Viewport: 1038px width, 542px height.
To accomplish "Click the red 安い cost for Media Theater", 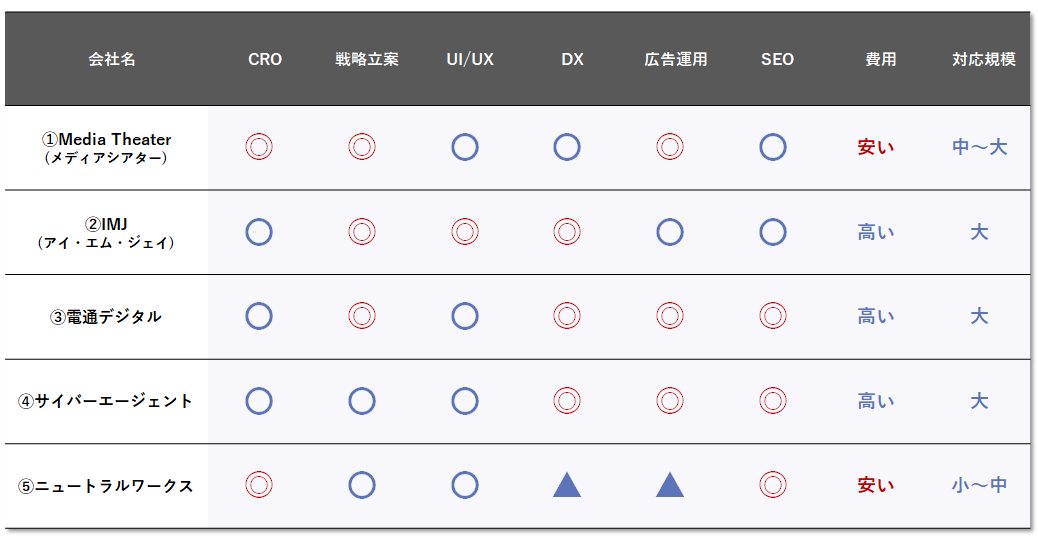I will coord(875,147).
